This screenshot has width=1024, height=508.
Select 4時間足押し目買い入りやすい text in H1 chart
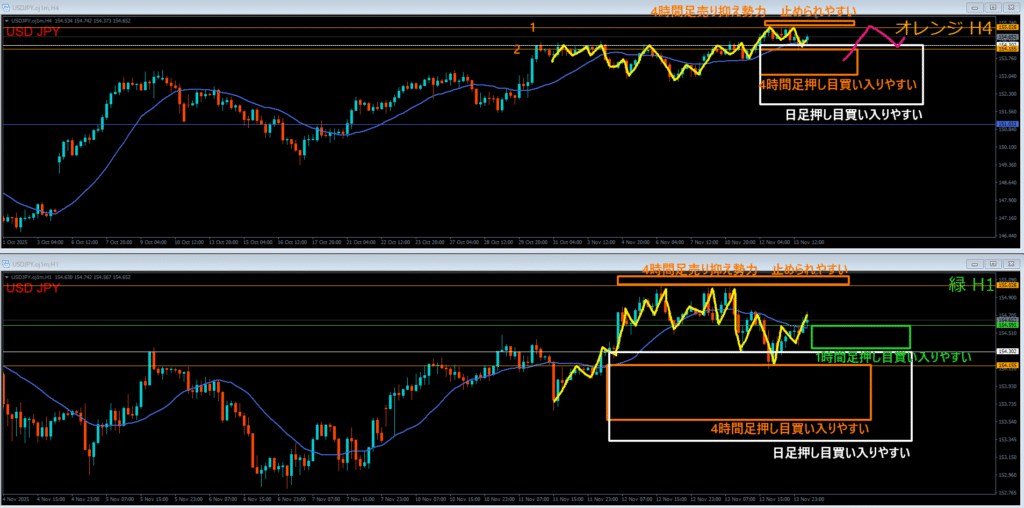[790, 429]
